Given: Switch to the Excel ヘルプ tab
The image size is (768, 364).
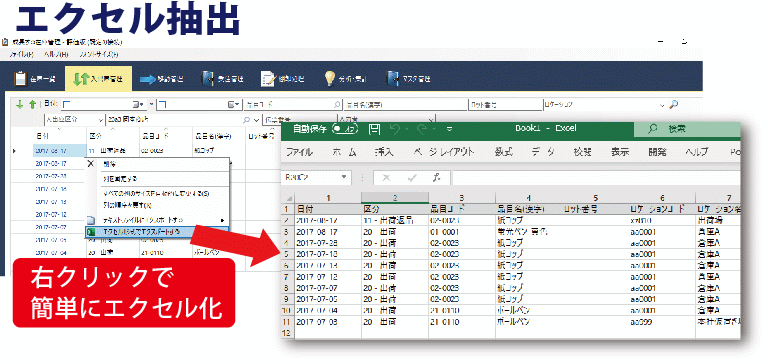Looking at the screenshot, I should tap(696, 152).
